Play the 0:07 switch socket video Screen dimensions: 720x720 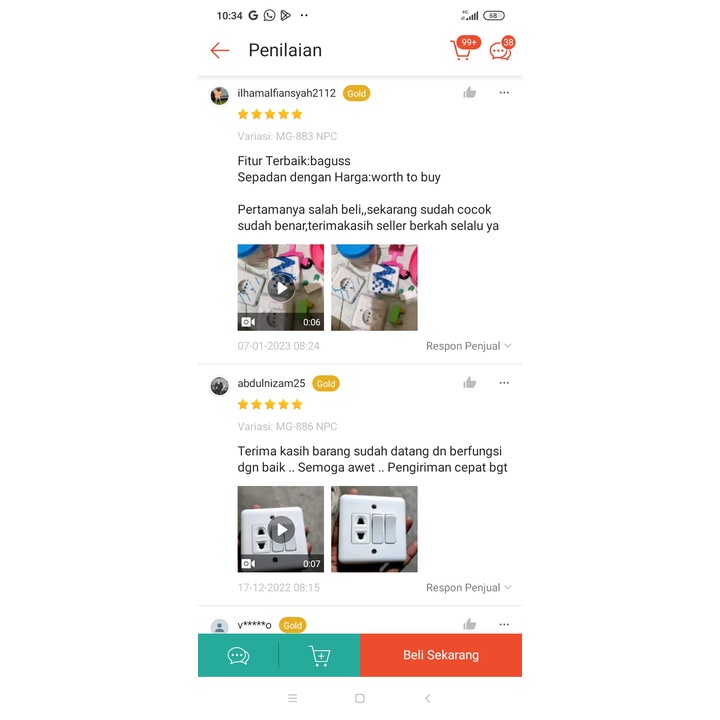point(281,529)
